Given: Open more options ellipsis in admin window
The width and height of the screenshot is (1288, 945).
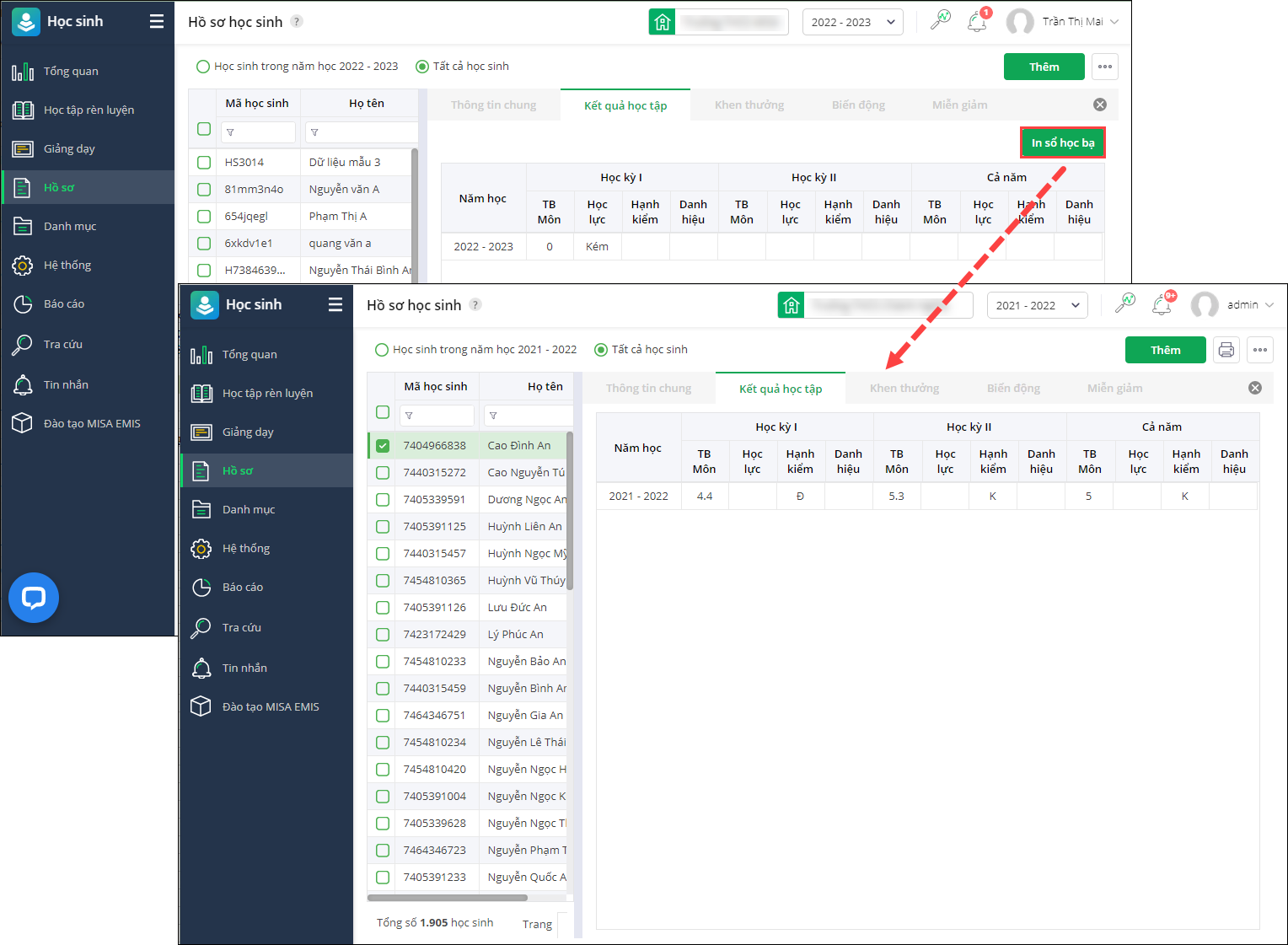Looking at the screenshot, I should 1260,350.
